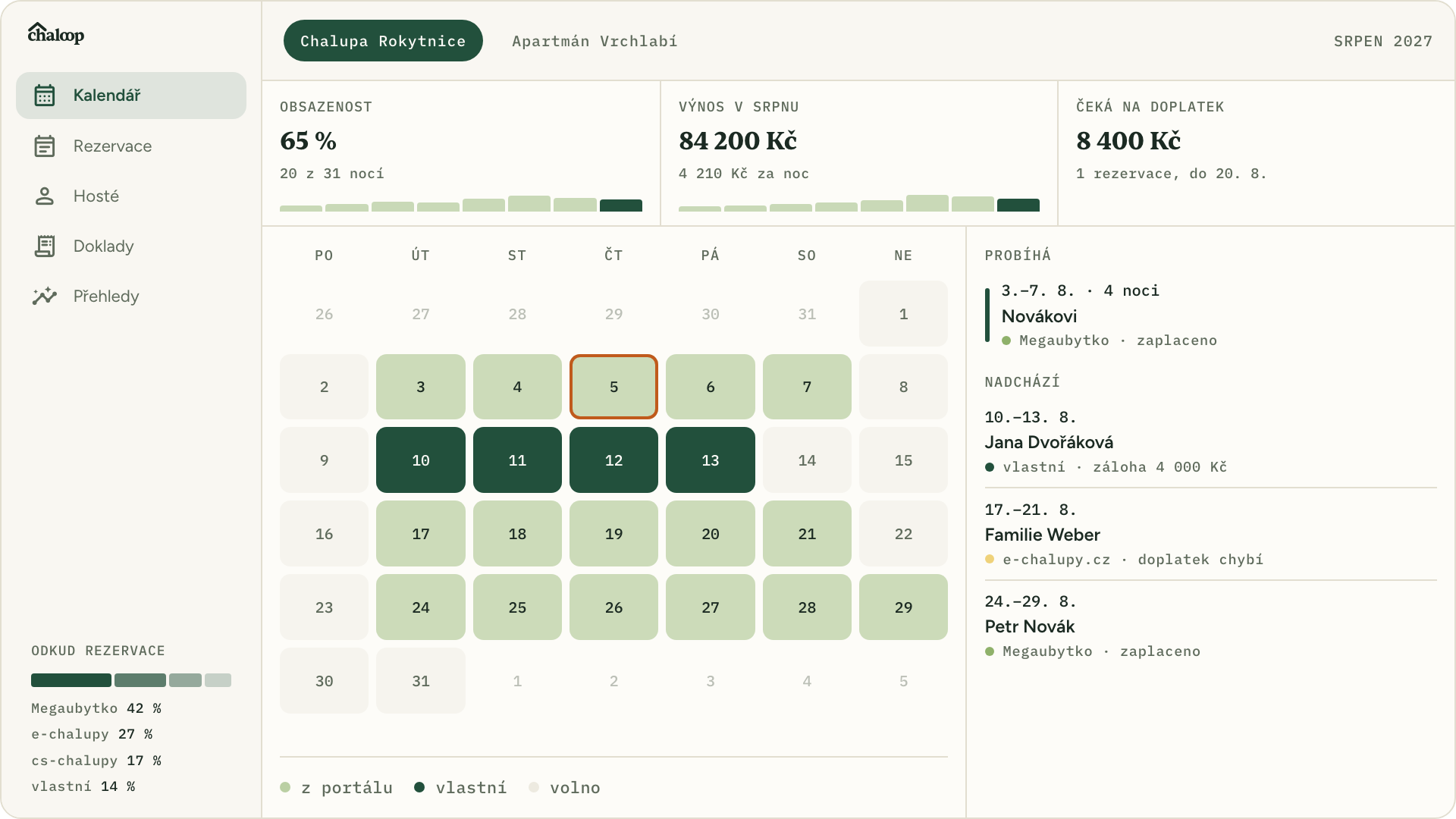Image resolution: width=1456 pixels, height=819 pixels.
Task: Open the Přehledy chart icon
Action: click(45, 297)
